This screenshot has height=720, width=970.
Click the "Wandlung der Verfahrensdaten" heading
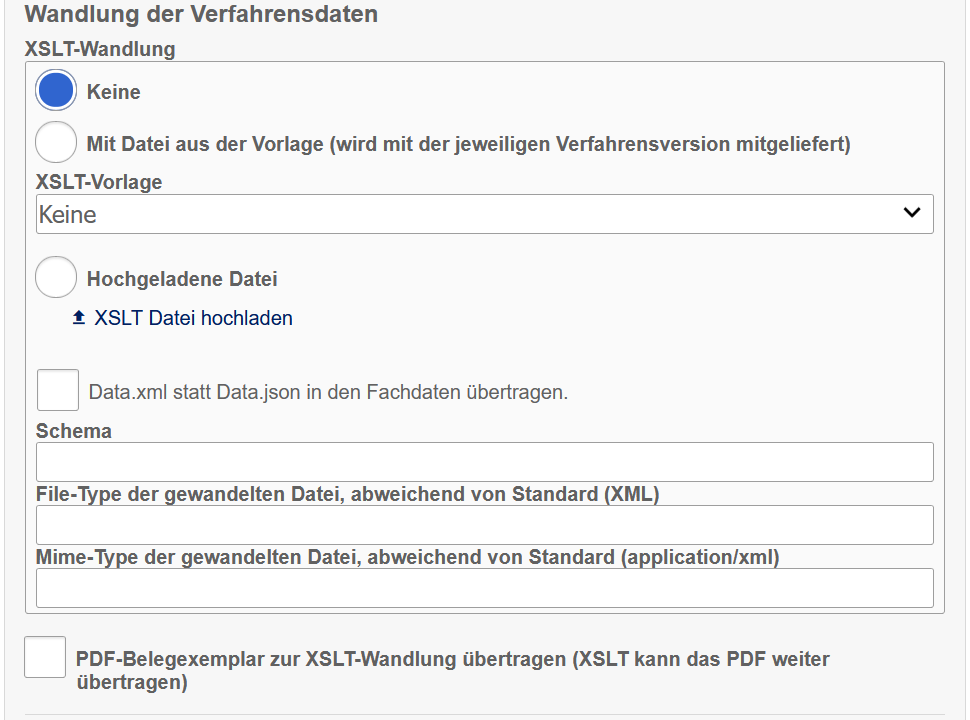pos(202,14)
